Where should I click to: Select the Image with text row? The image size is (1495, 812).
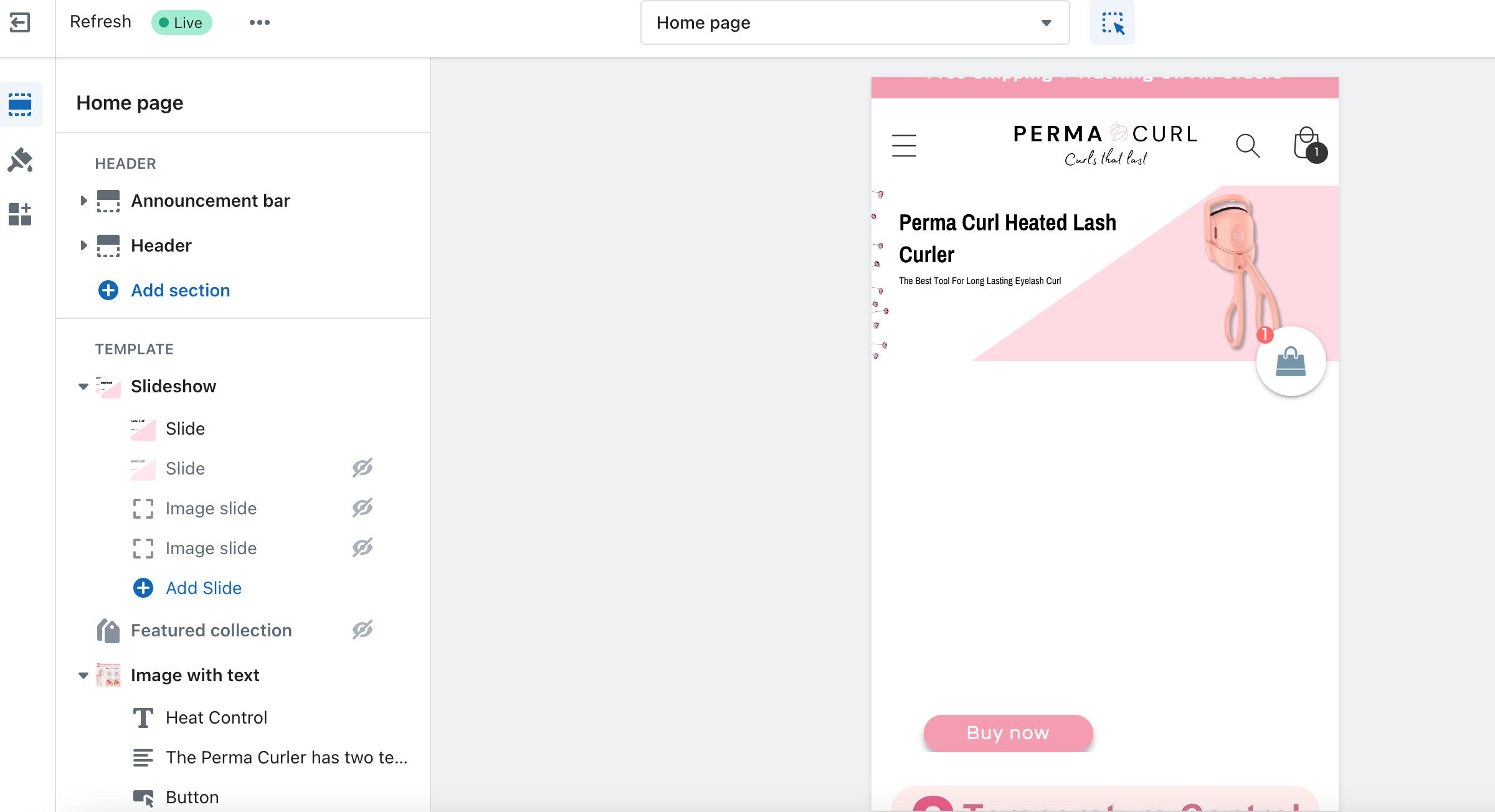243,676
